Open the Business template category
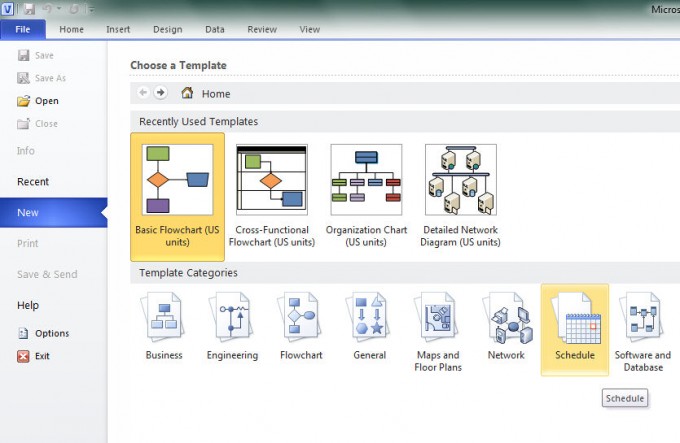 point(164,326)
